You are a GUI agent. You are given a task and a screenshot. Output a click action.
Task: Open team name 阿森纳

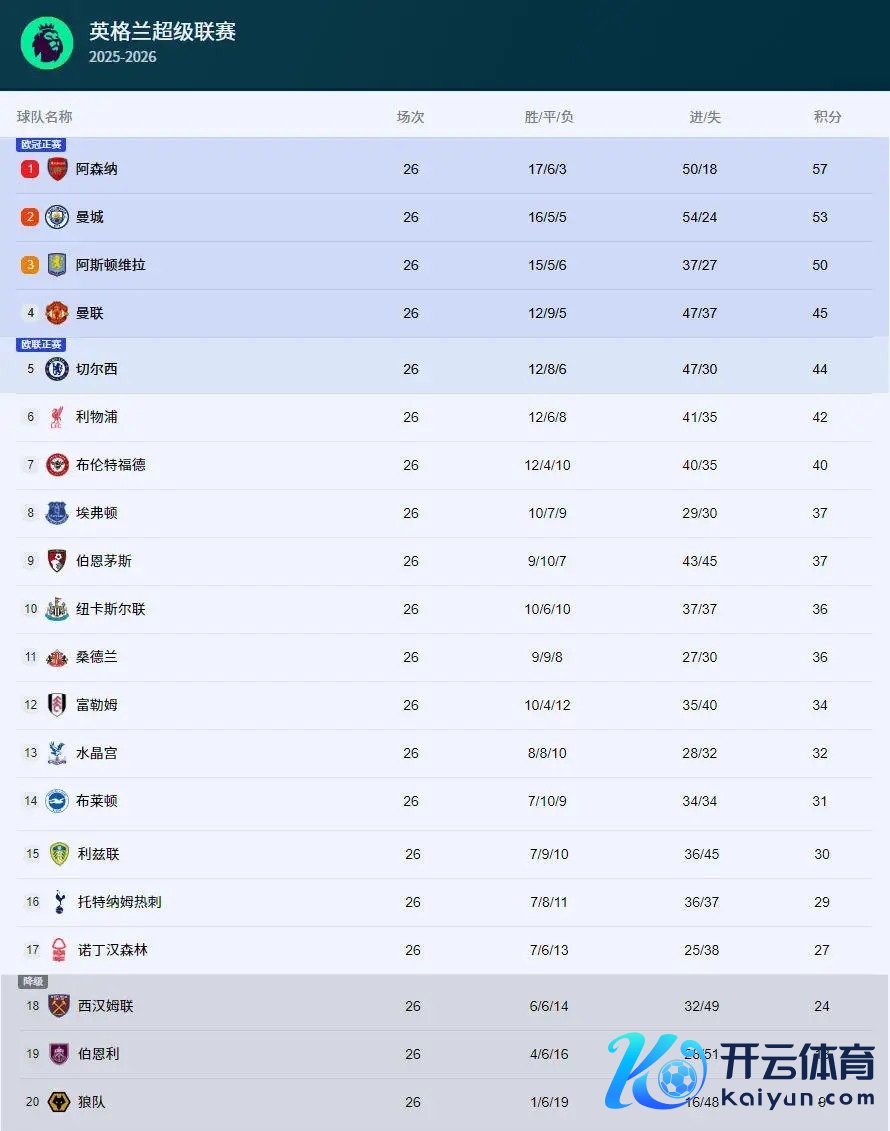click(x=97, y=169)
